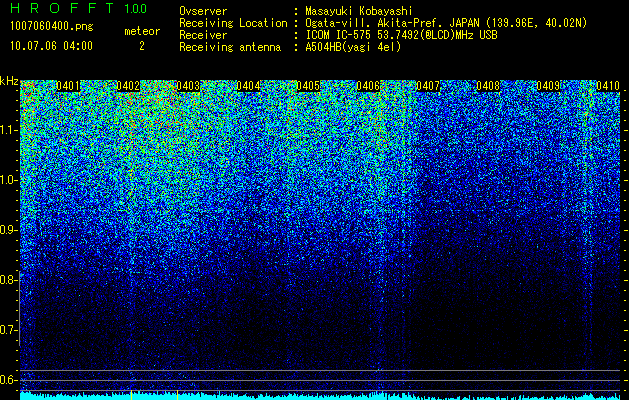This screenshot has height=400, width=629.
Task: Pick the 0406 time marker
Action: pos(368,86)
